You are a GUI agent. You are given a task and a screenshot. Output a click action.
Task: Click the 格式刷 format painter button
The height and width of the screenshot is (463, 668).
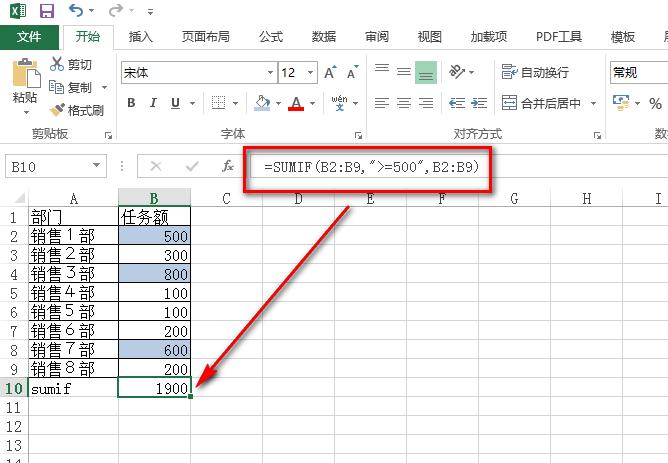click(x=77, y=110)
